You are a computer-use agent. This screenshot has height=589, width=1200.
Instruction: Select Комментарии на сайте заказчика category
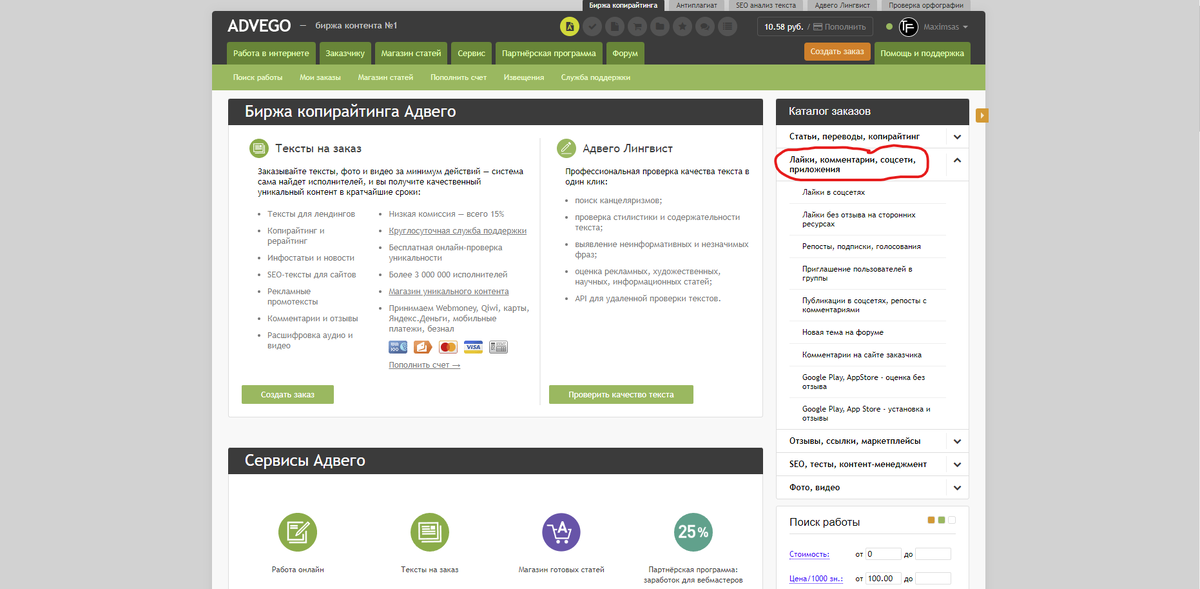coord(862,355)
